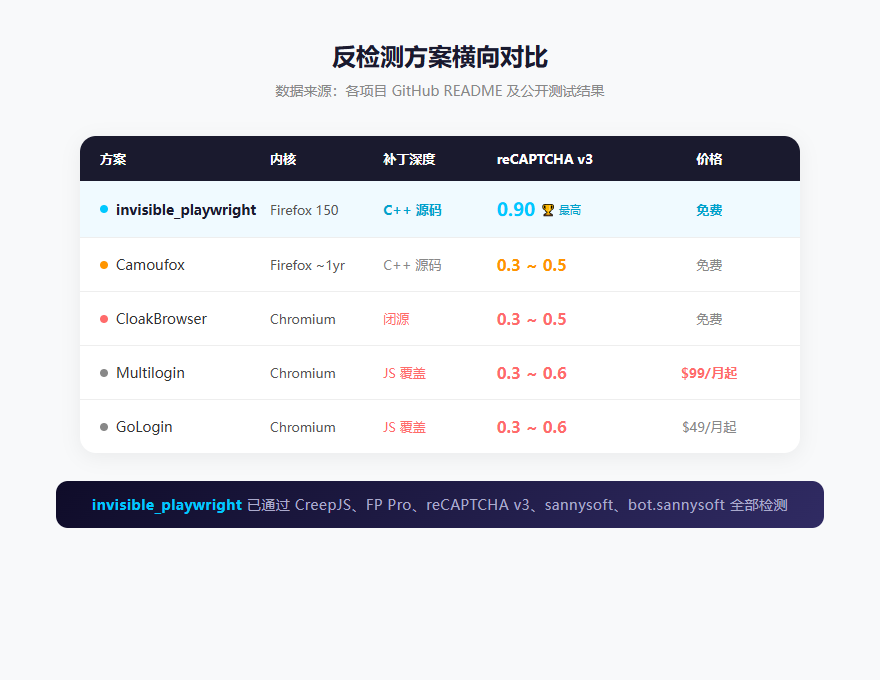Click 免费 price in CloakBrowser row
880x680 pixels.
(709, 319)
